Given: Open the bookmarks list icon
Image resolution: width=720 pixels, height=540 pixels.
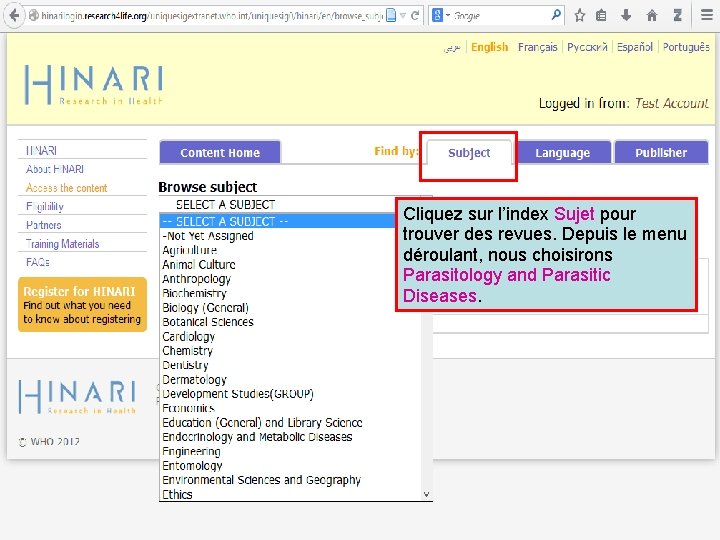Looking at the screenshot, I should 601,16.
